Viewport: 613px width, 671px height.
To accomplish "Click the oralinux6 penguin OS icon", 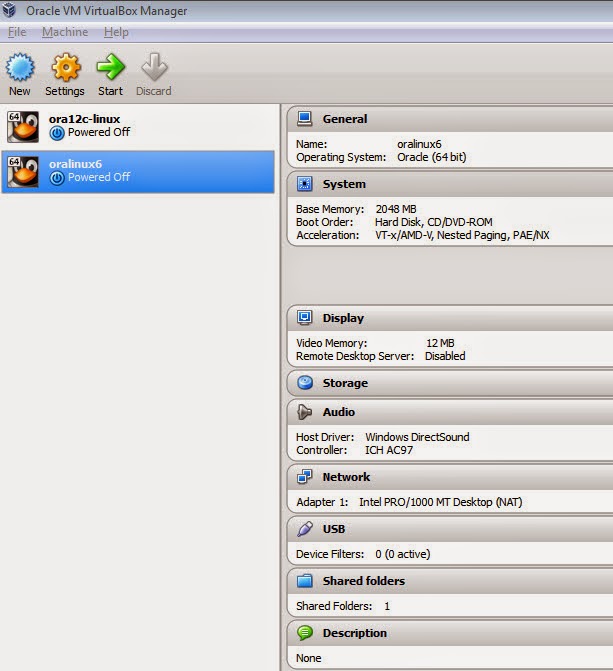I will click(x=23, y=172).
